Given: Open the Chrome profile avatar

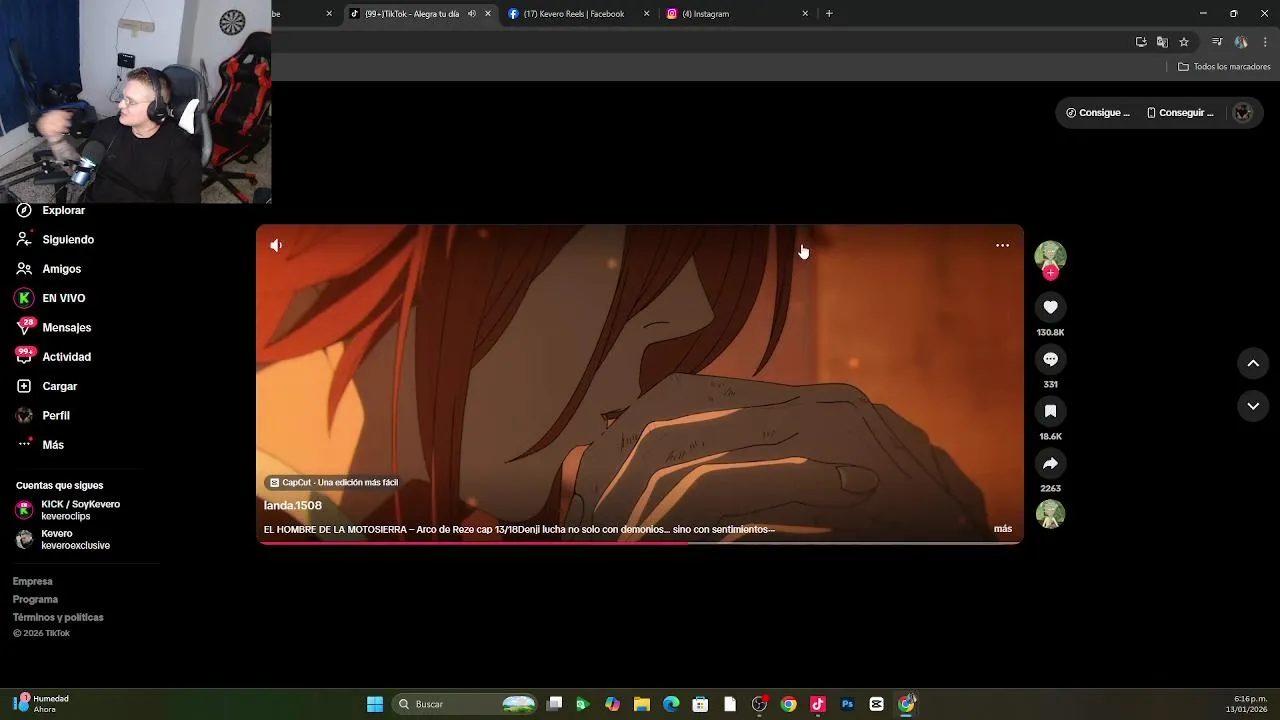Looking at the screenshot, I should 1241,42.
